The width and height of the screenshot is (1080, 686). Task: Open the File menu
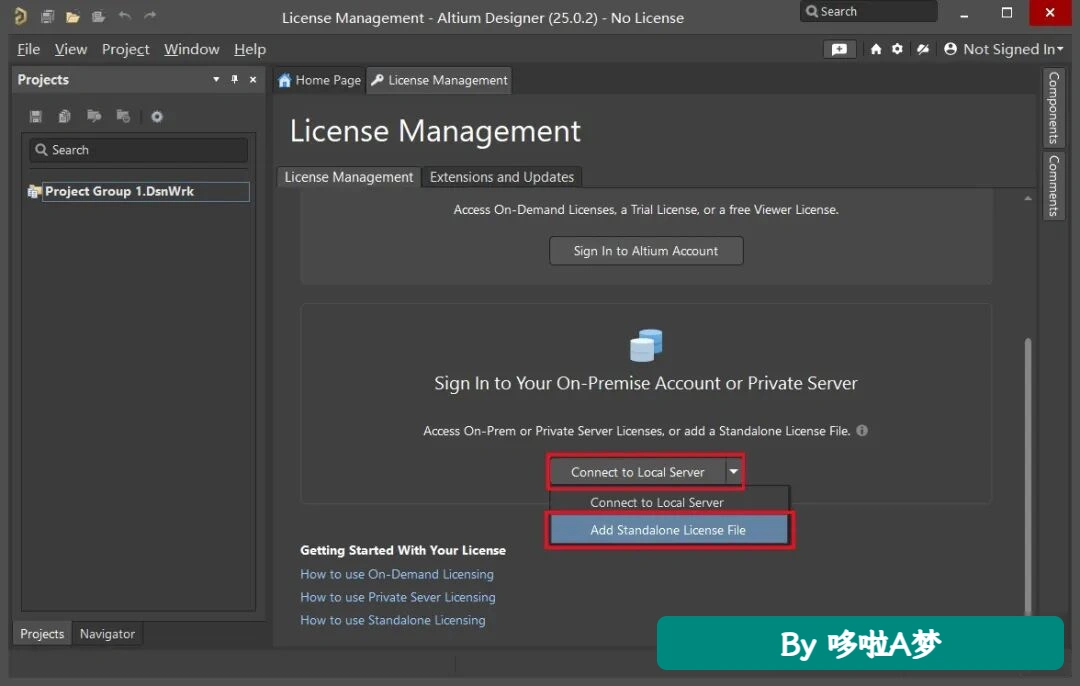(x=28, y=50)
